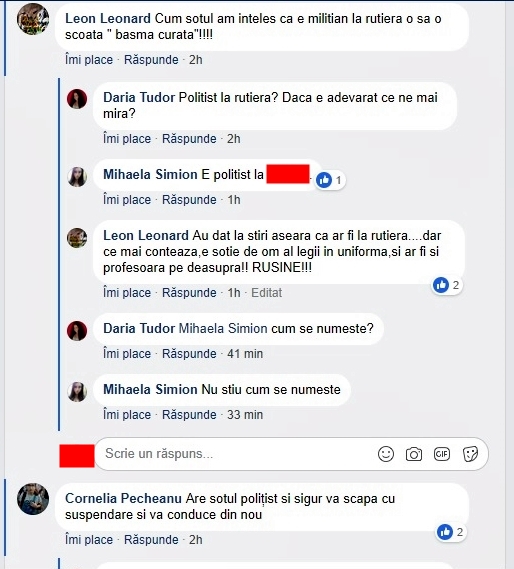Viewport: 514px width, 569px height.
Task: Attach a photo with the camera icon
Action: 413,454
